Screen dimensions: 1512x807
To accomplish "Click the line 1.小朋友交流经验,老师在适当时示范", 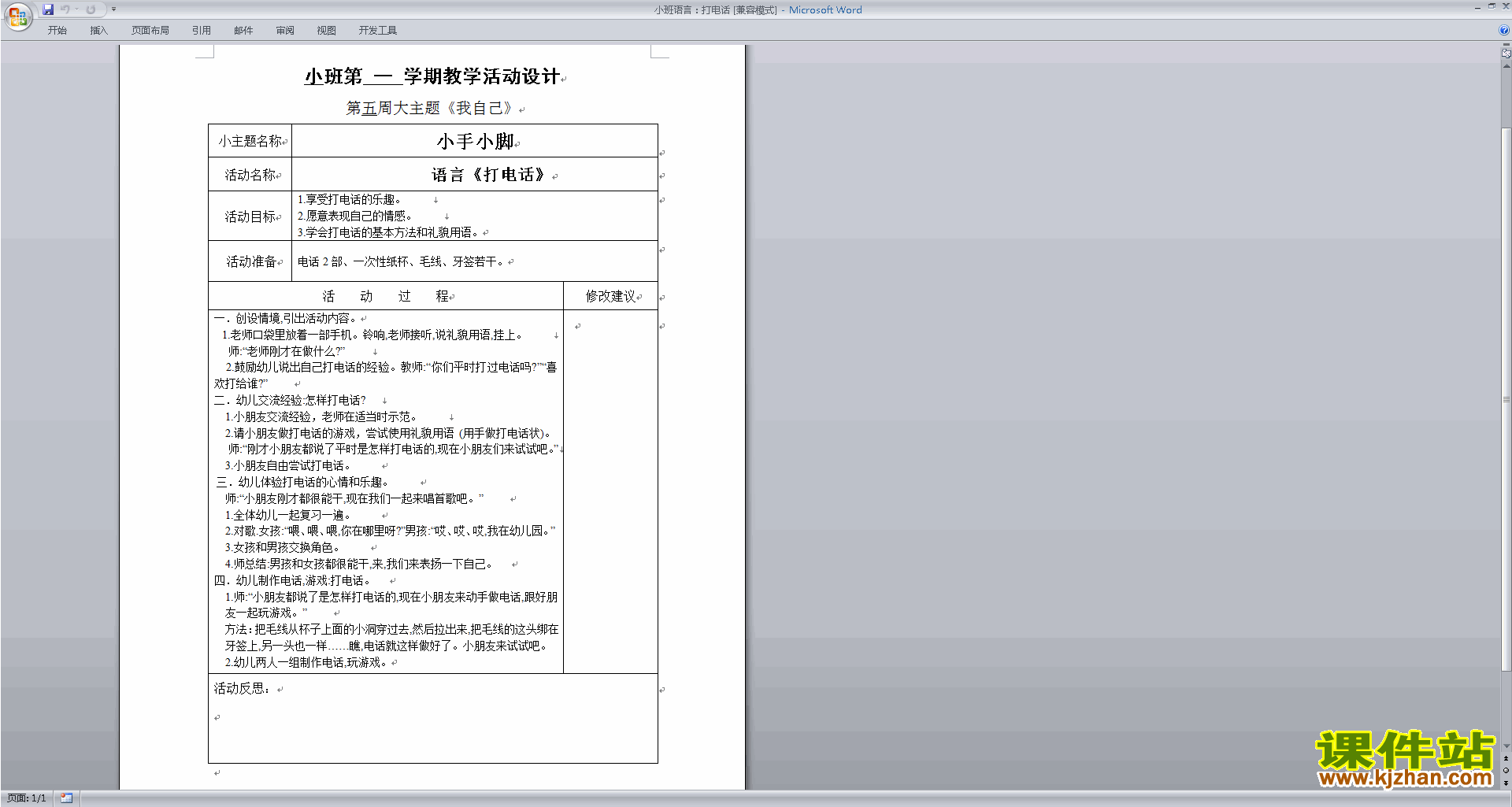I will (321, 416).
